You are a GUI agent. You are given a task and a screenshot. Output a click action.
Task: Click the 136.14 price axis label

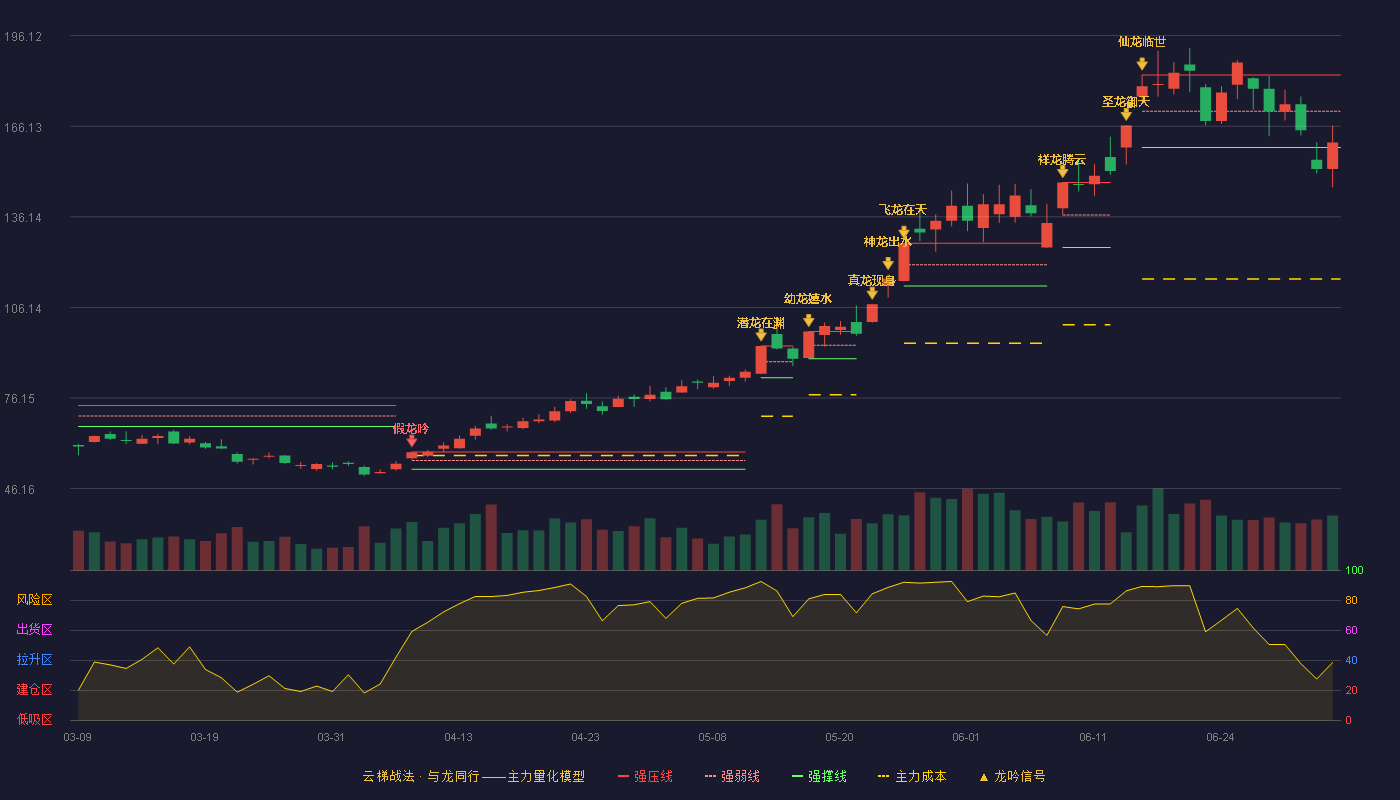(x=23, y=218)
